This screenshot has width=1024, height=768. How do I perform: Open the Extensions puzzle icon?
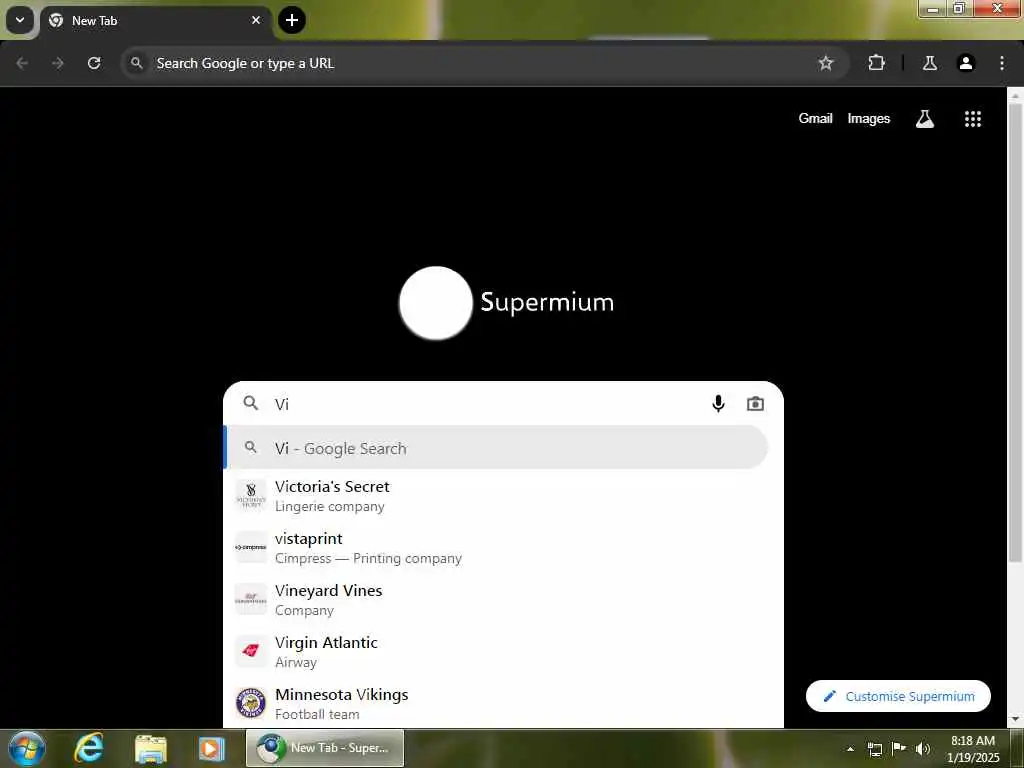click(x=876, y=63)
